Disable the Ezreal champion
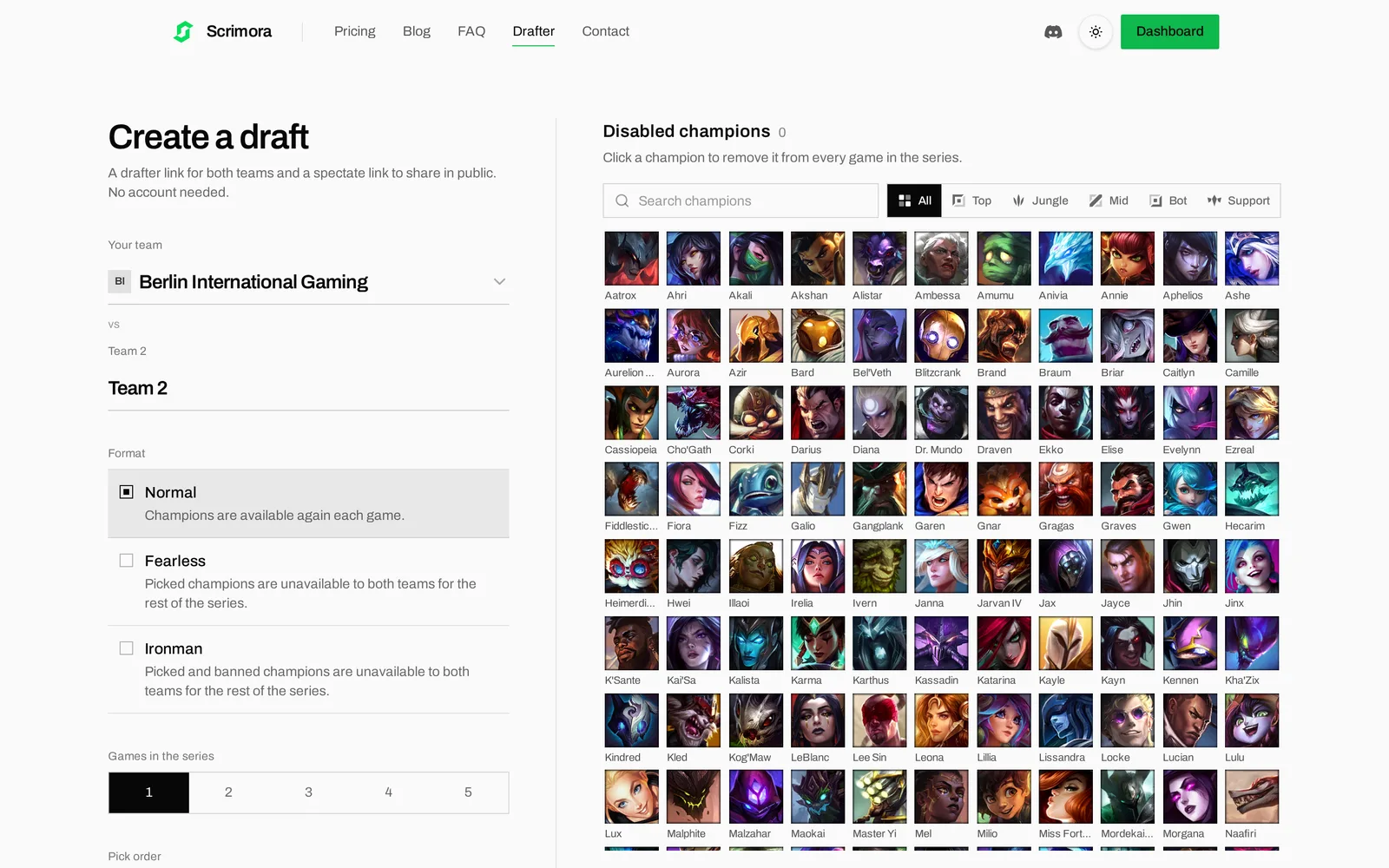The height and width of the screenshot is (868, 1389). click(x=1252, y=413)
